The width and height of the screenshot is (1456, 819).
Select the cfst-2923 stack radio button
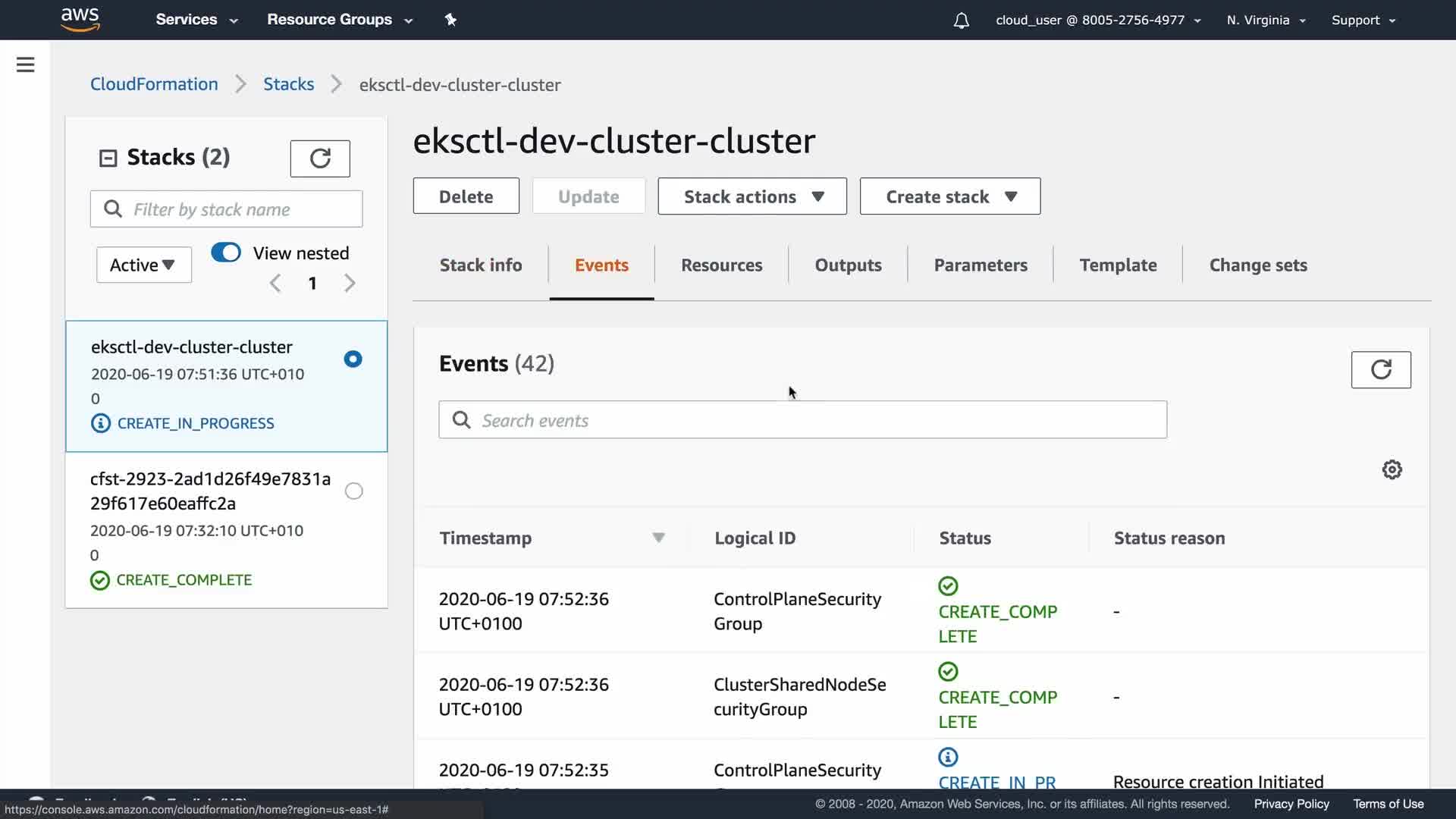coord(353,491)
